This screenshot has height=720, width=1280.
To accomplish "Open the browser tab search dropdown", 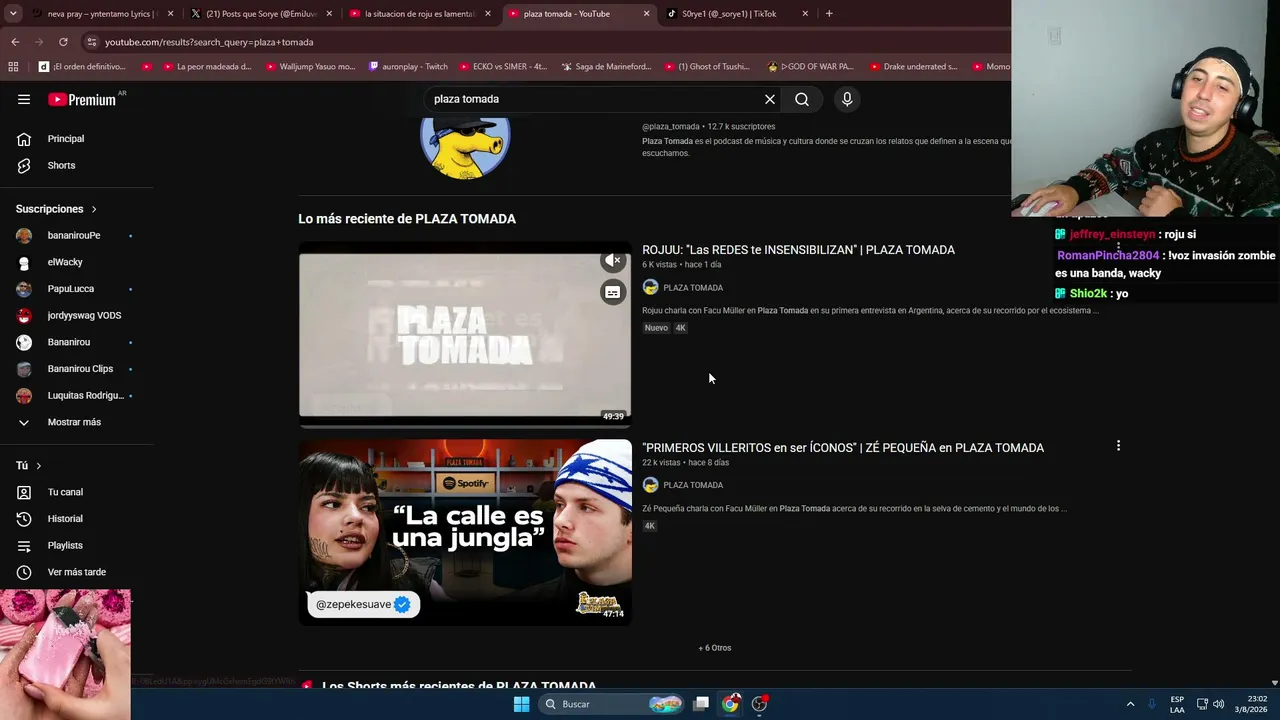I will [12, 14].
